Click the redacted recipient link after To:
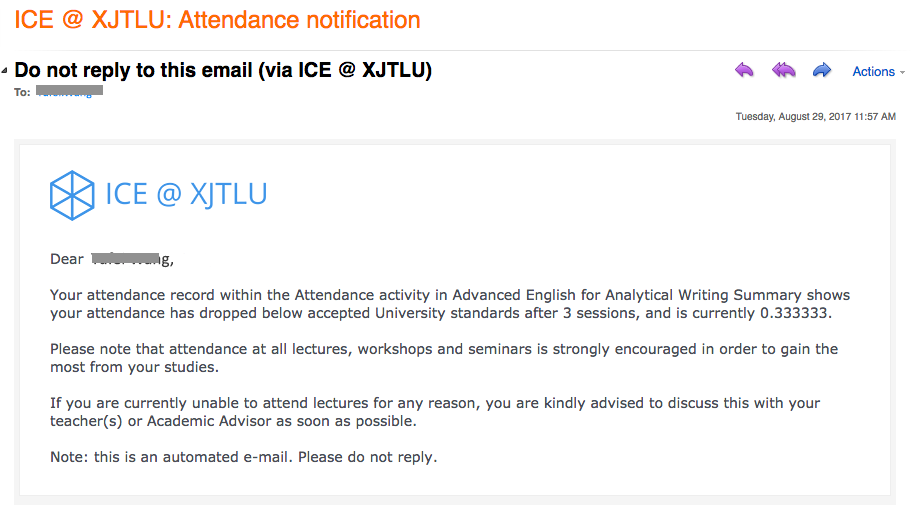Image resolution: width=913 pixels, height=505 pixels. [69, 91]
